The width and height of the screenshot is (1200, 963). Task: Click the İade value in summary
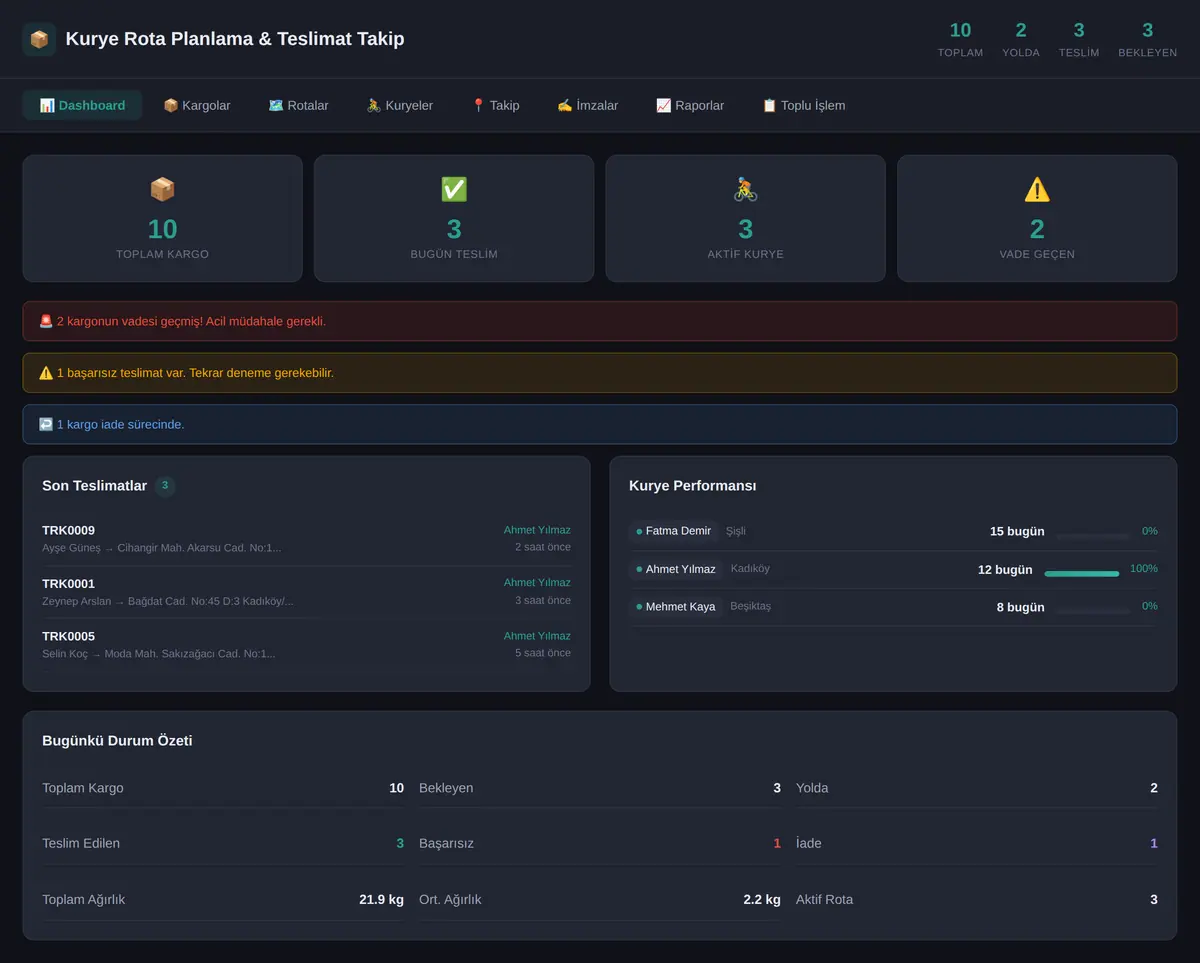tap(1154, 843)
